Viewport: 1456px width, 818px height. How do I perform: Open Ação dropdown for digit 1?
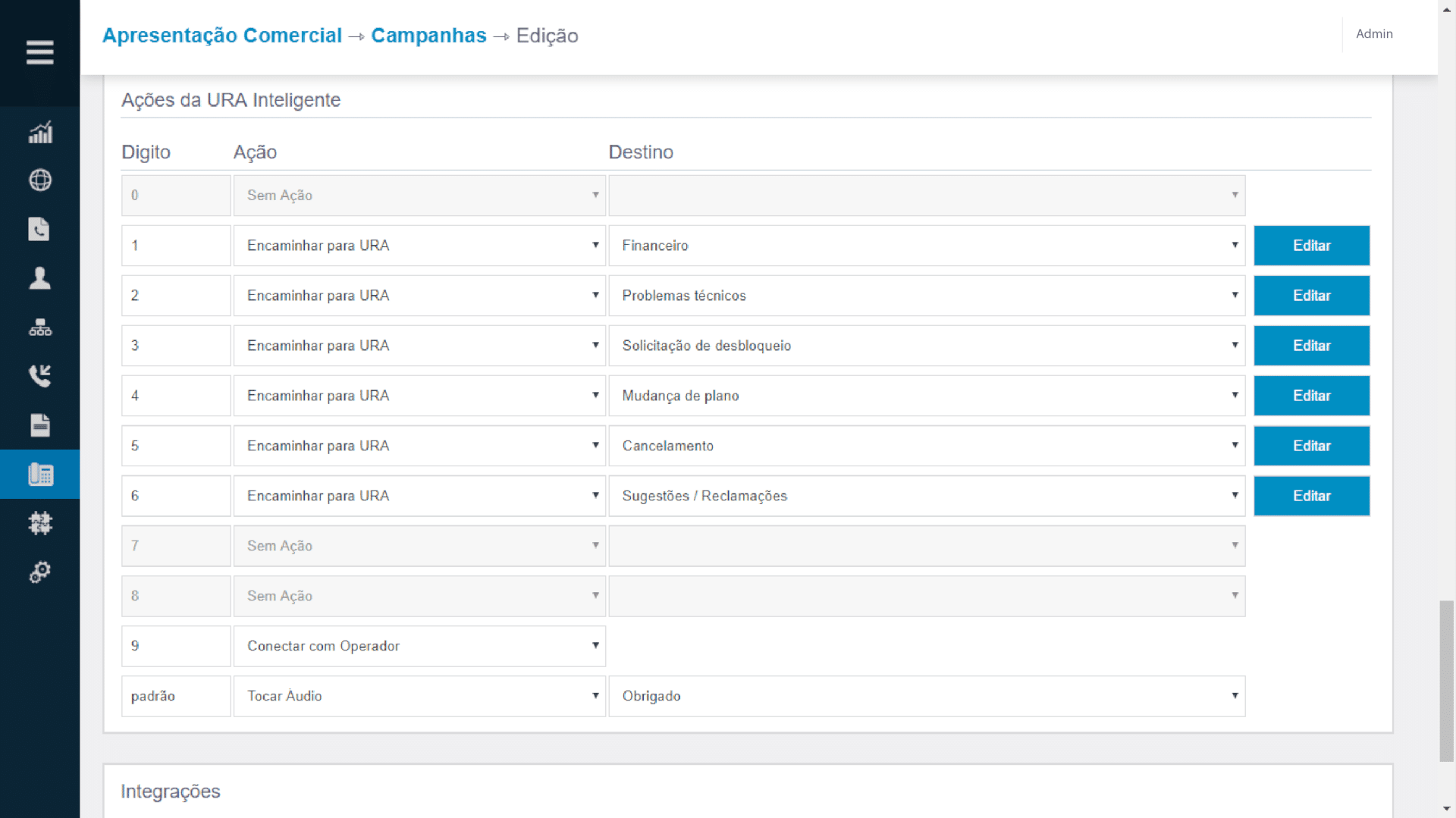click(419, 246)
